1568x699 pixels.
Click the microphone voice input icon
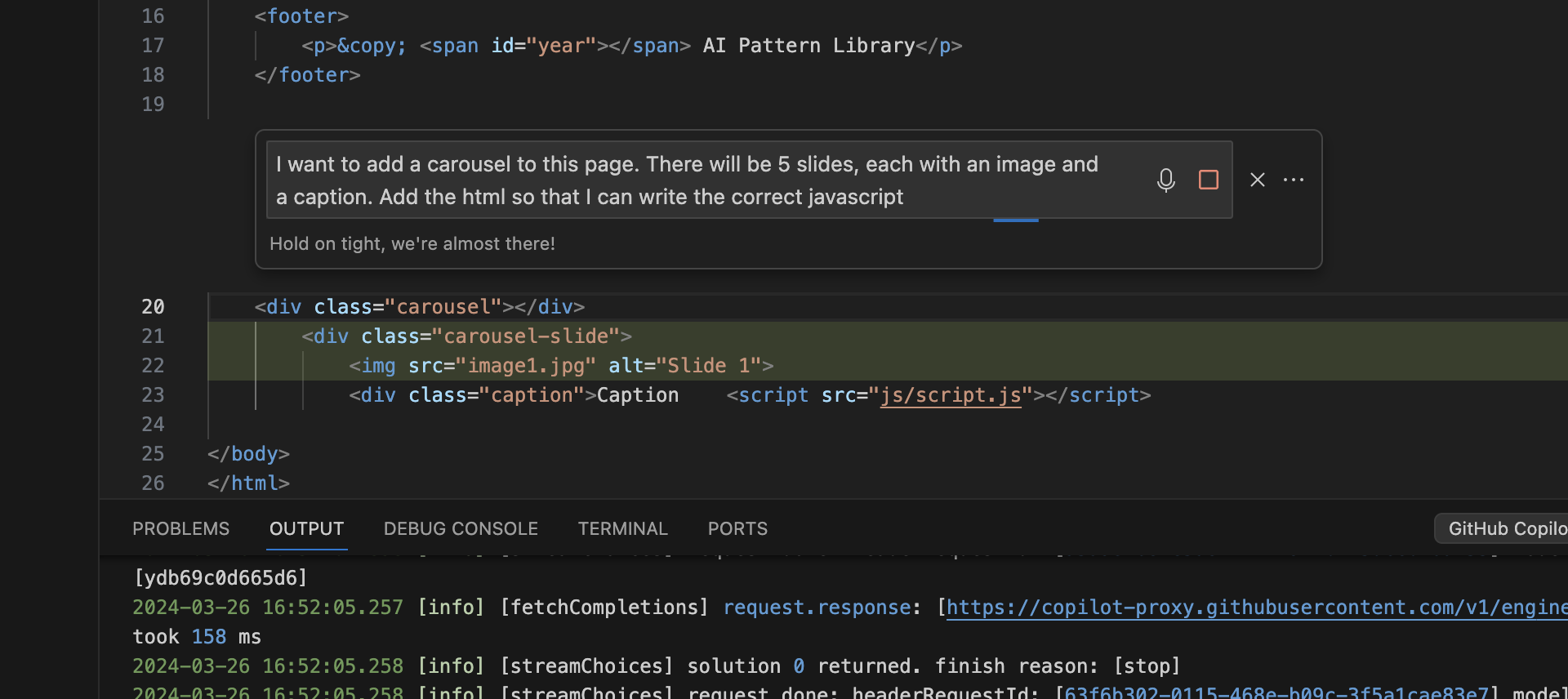pyautogui.click(x=1165, y=180)
